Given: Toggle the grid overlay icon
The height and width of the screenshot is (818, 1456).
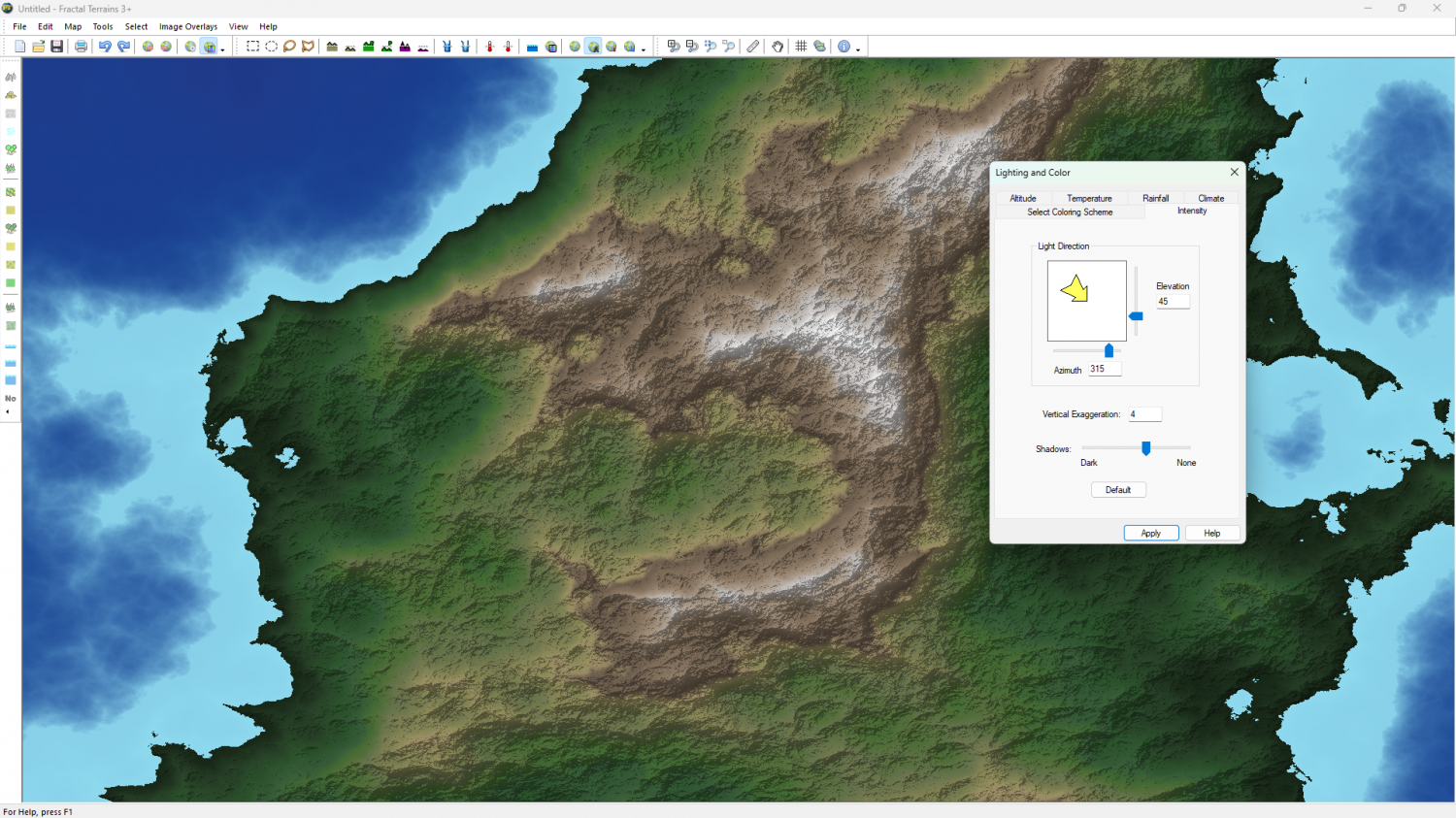Looking at the screenshot, I should click(802, 47).
